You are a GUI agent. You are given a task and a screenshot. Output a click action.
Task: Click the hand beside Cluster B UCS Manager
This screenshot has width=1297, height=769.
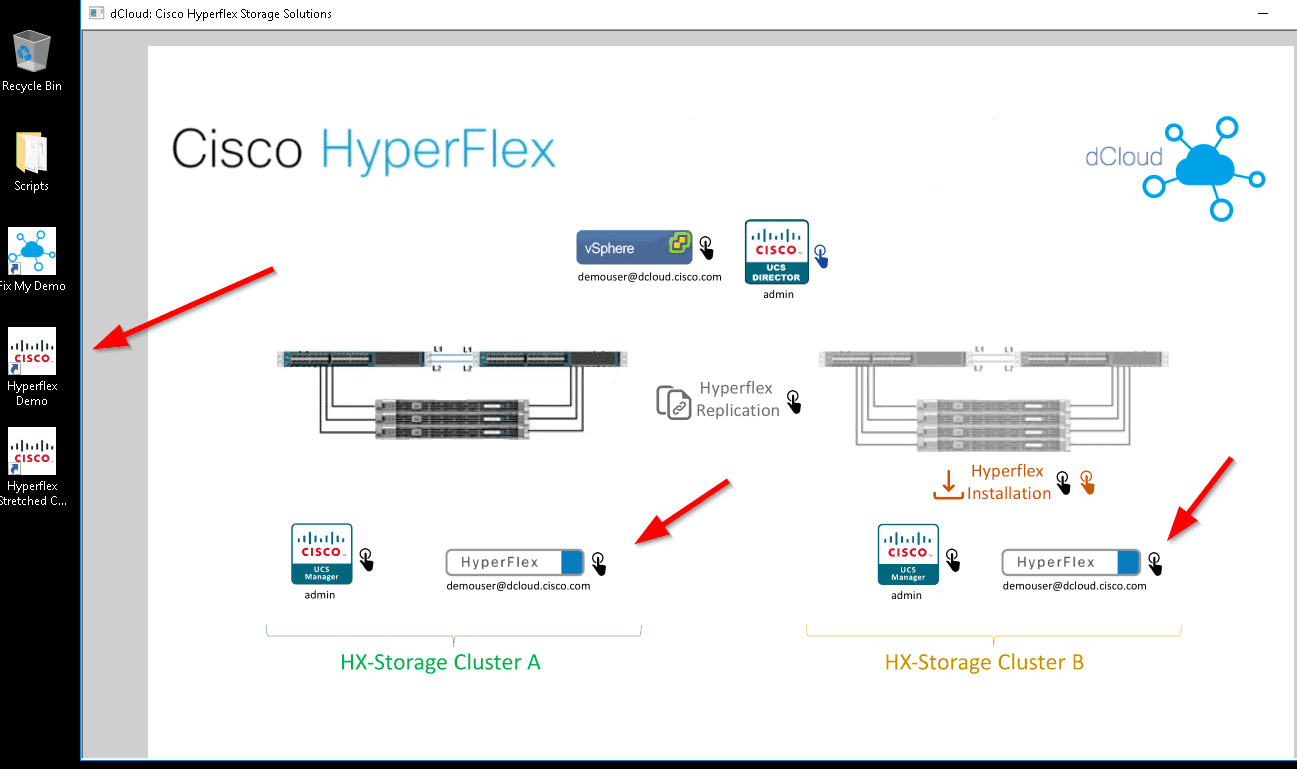[x=953, y=559]
